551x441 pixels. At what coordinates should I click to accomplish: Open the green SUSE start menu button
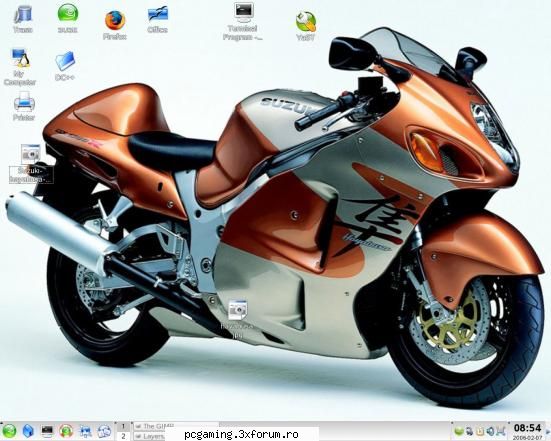(9, 431)
